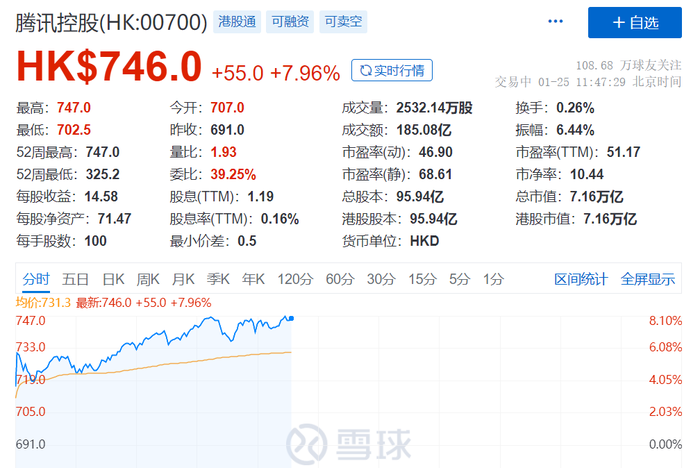Click the 市盈率(静) value 68.61
Image resolution: width=700 pixels, height=468 pixels.
tap(435, 174)
